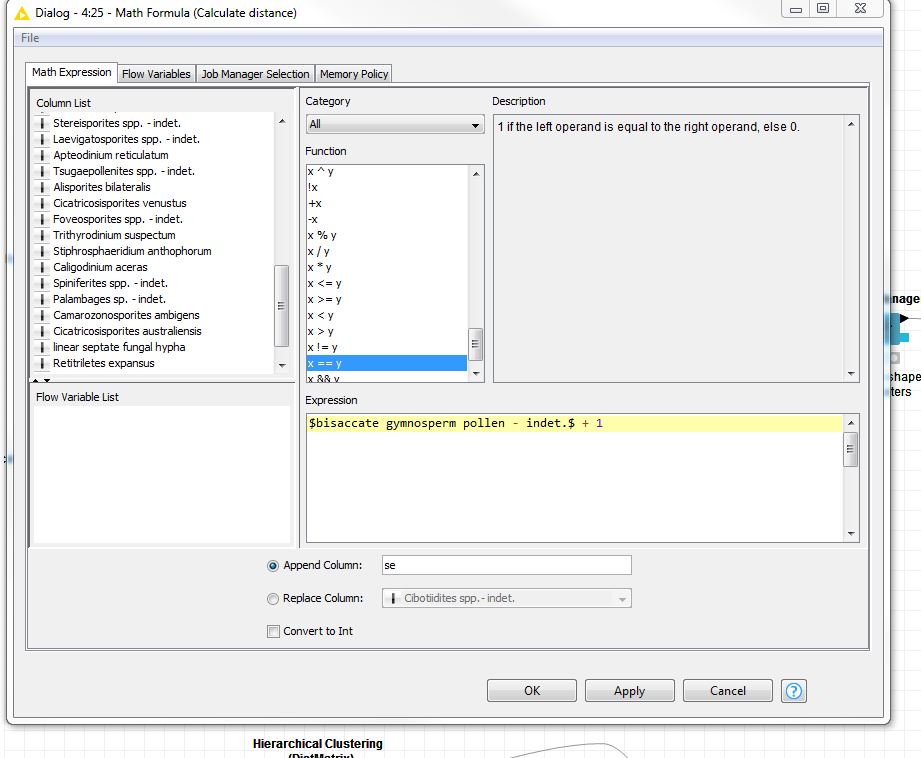Click column icon beside Retitriletes expansus
921x758 pixels.
[42, 363]
